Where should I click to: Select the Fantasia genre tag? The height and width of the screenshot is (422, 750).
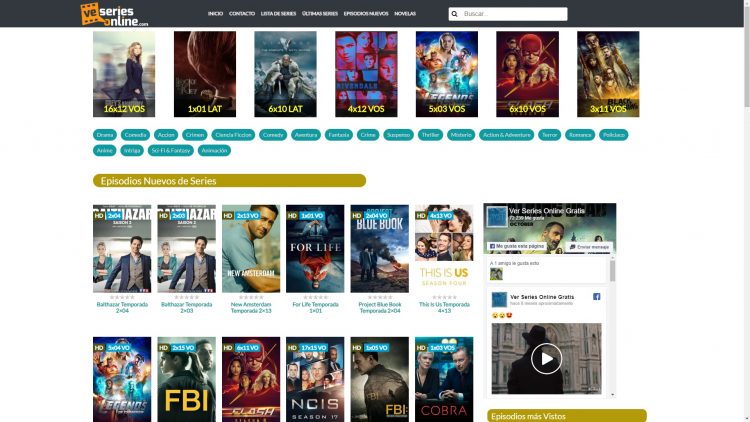(x=339, y=135)
